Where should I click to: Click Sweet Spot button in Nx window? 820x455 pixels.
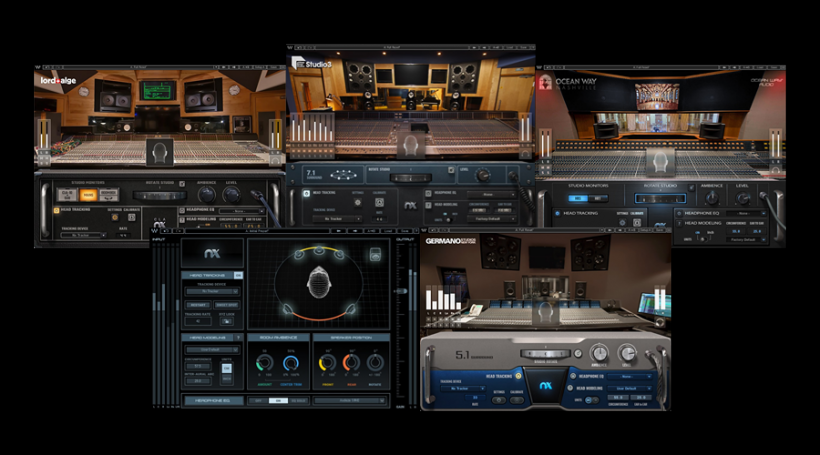click(226, 305)
